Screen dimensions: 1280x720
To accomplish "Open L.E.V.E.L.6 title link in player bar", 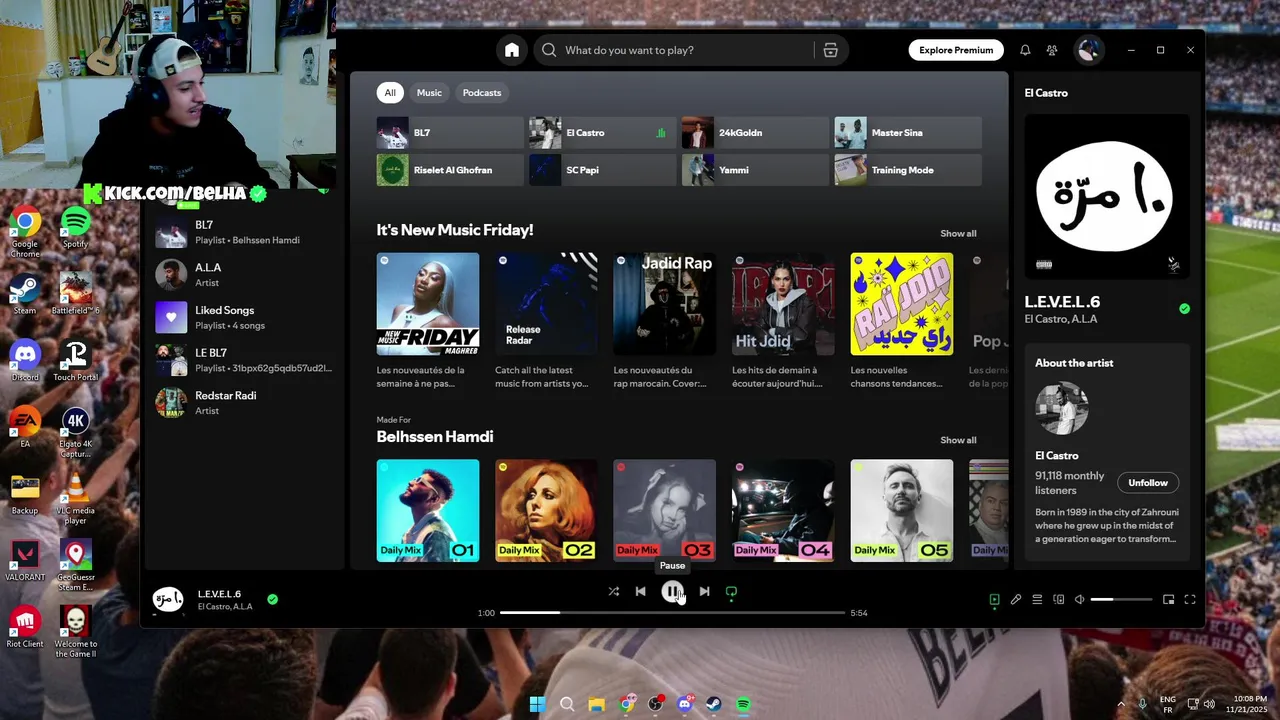I will click(219, 594).
